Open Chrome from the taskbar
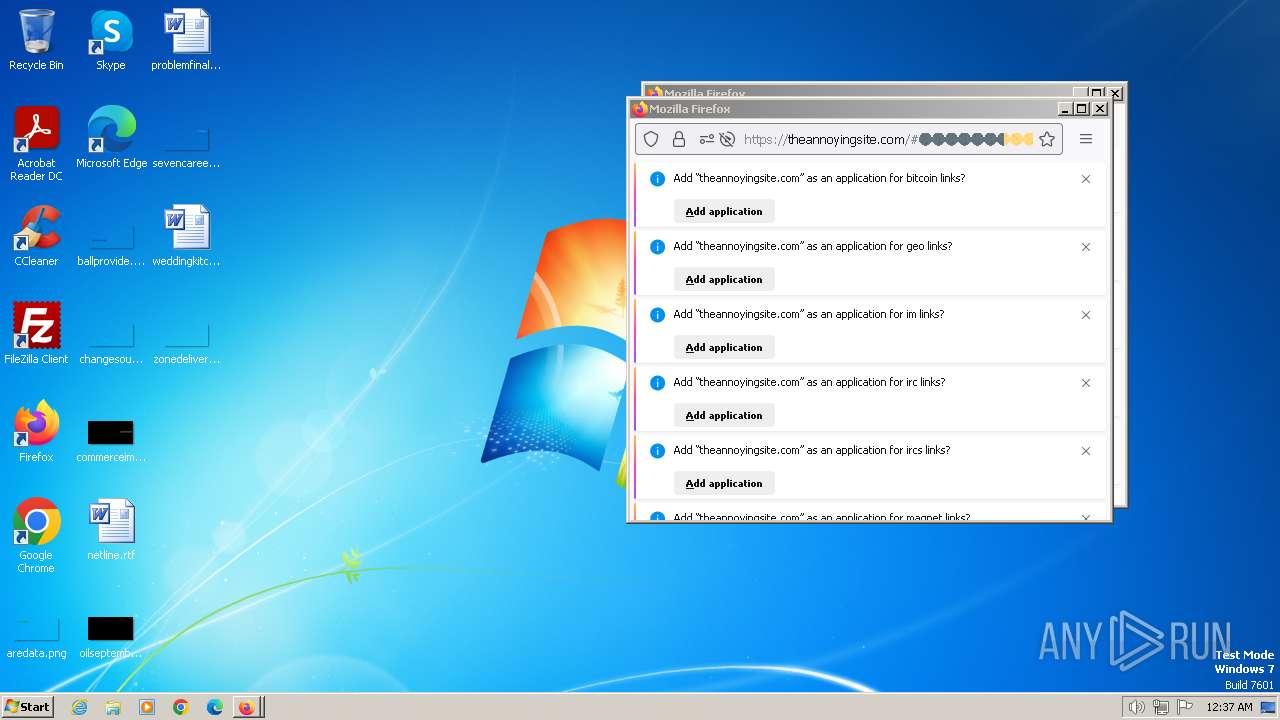 click(x=181, y=707)
